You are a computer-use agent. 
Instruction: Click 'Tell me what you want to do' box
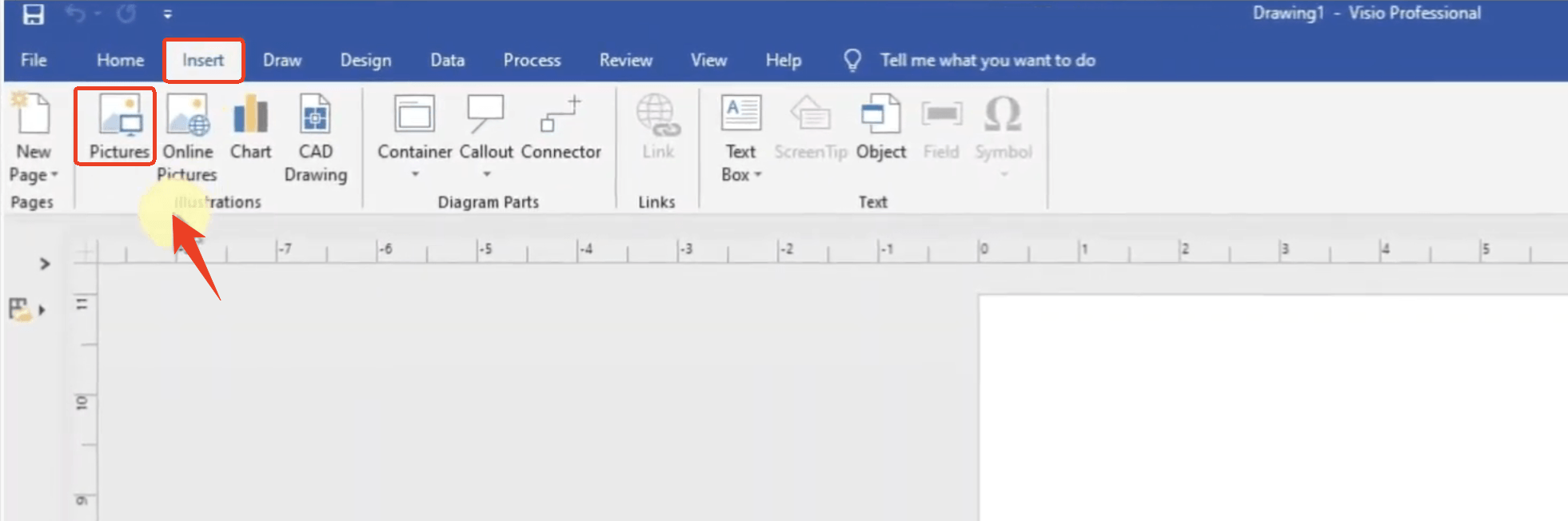pos(987,60)
